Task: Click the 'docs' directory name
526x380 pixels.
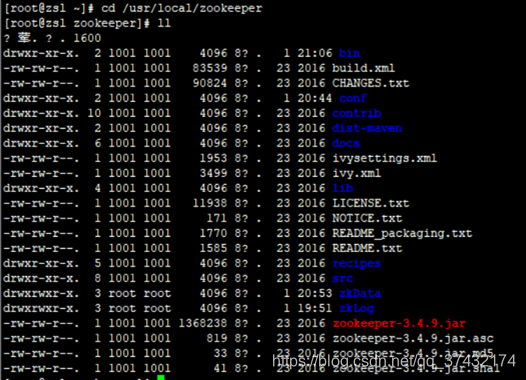Action: (346, 143)
